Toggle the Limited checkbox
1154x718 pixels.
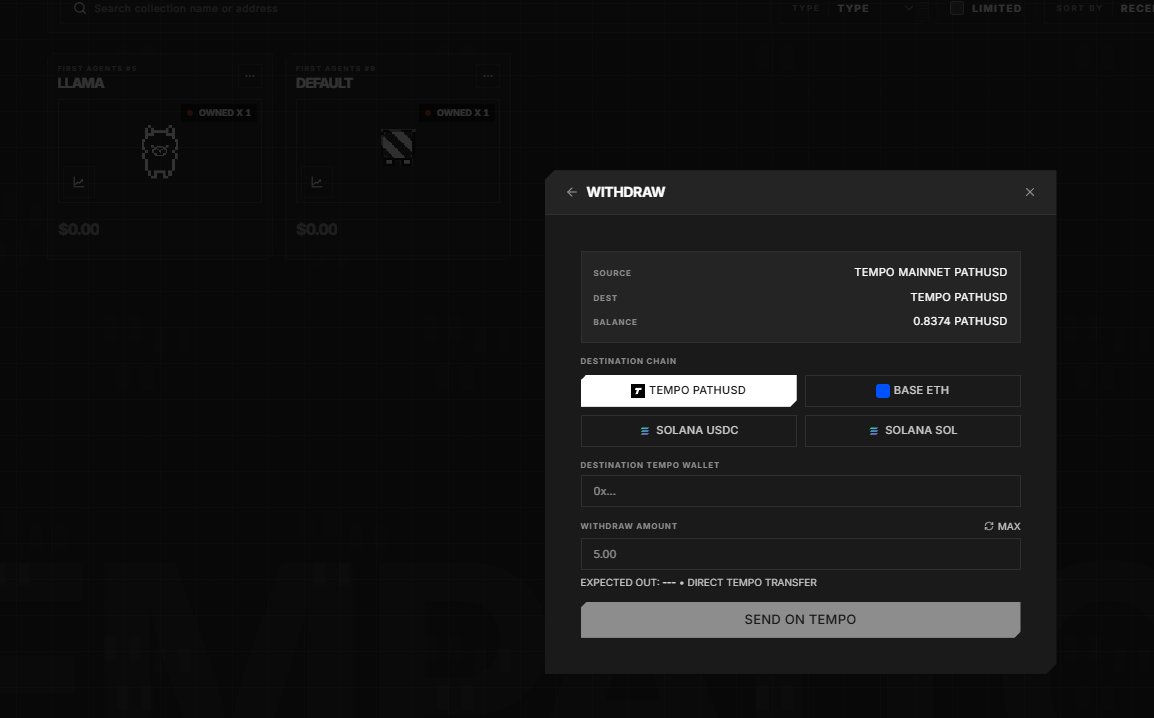point(957,8)
